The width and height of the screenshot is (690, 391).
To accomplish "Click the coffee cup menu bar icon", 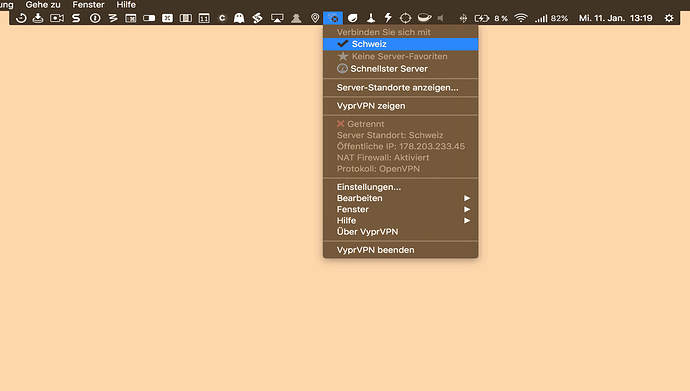I will tap(424, 18).
